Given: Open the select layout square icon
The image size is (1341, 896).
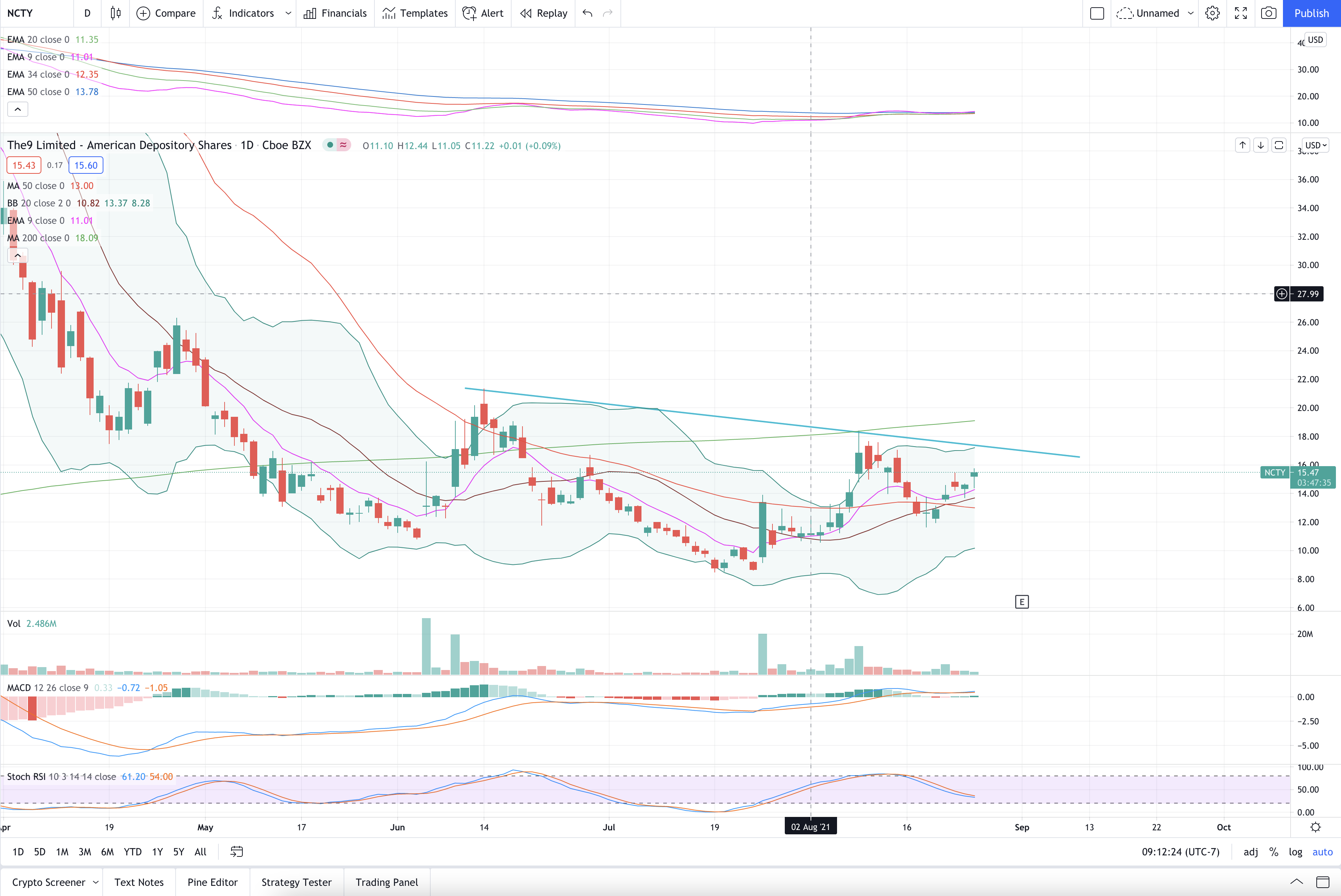Looking at the screenshot, I should pos(1096,13).
